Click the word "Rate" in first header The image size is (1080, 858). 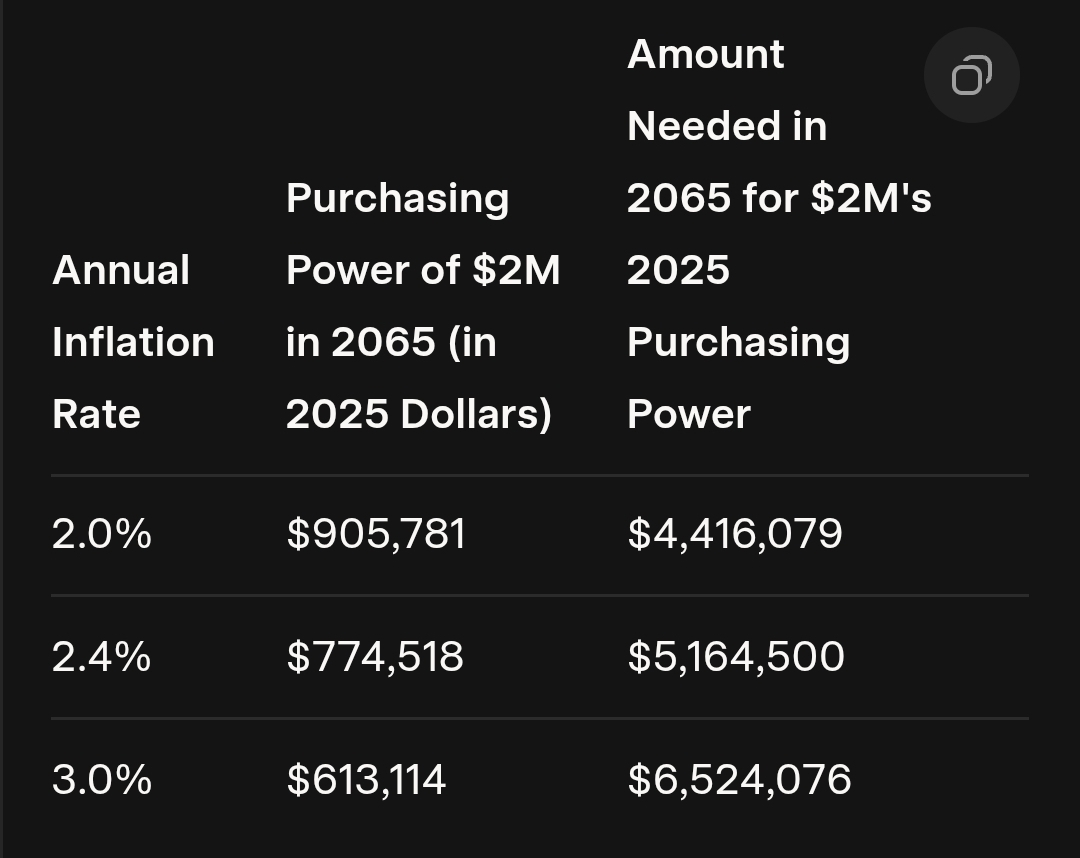tap(96, 414)
